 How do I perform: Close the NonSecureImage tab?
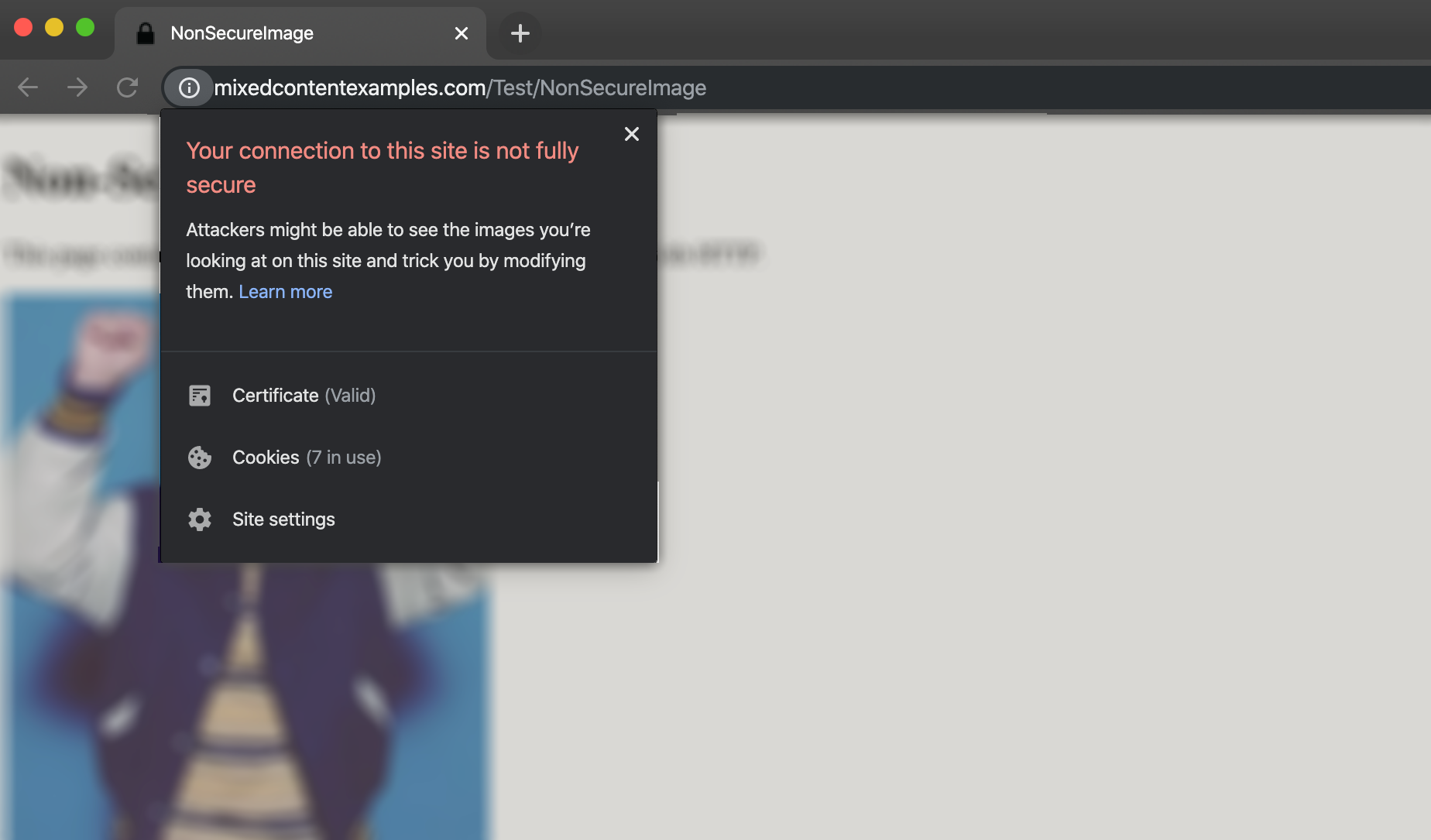(x=462, y=33)
